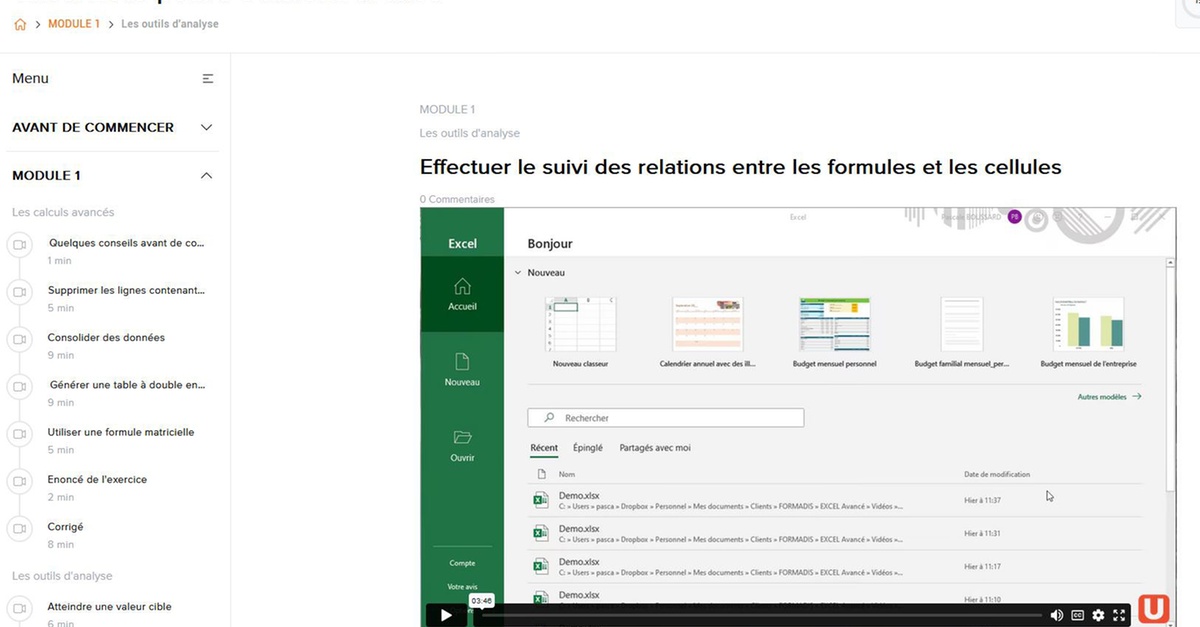Click video icon beside Quelques conseils
This screenshot has width=1200, height=627.
[19, 244]
